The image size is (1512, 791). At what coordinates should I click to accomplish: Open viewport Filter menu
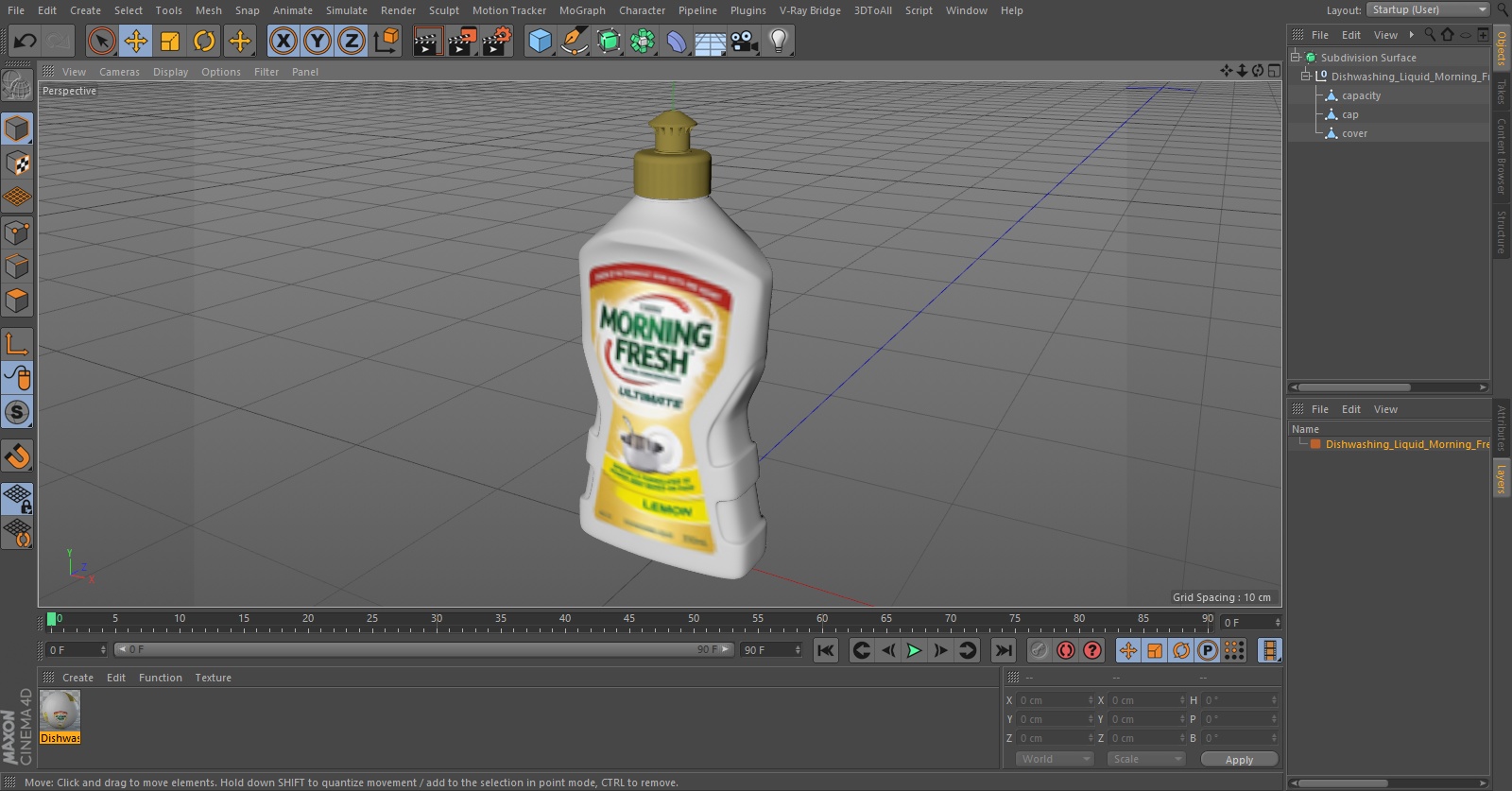pyautogui.click(x=266, y=72)
